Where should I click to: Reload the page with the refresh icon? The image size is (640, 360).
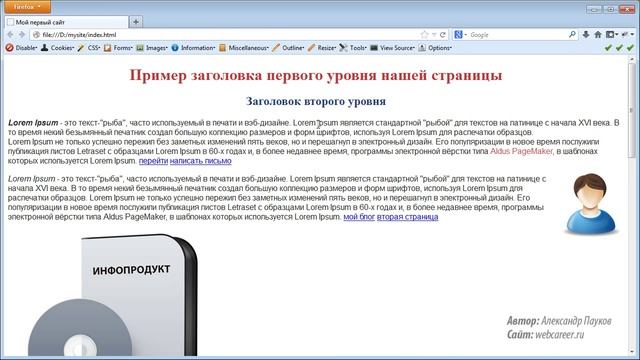click(442, 35)
